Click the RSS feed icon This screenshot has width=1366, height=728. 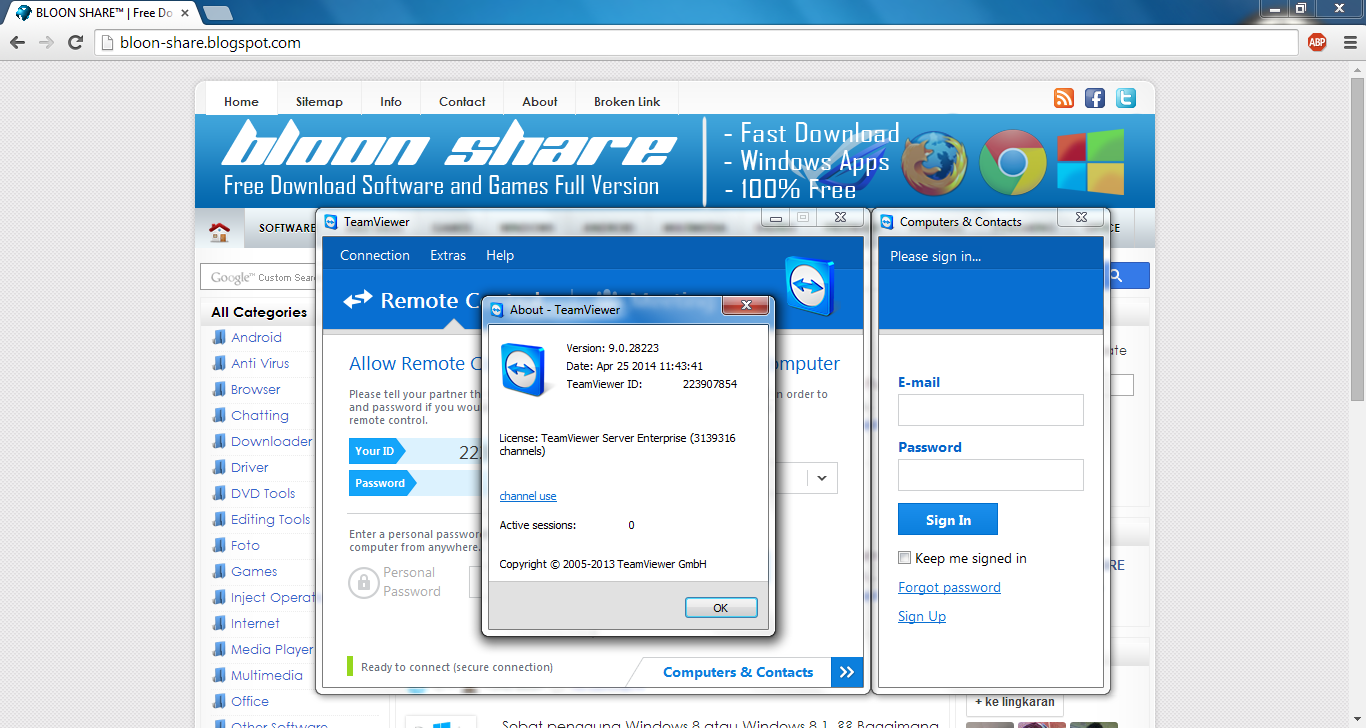1064,98
